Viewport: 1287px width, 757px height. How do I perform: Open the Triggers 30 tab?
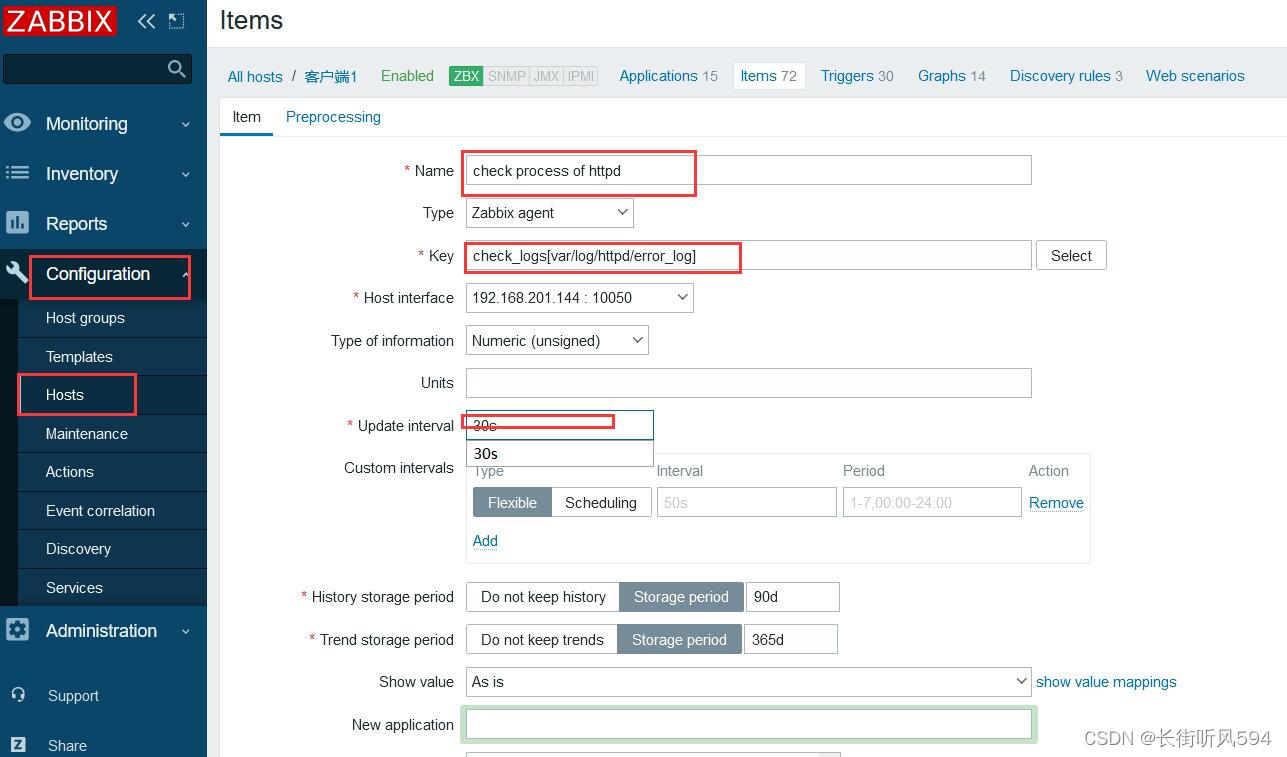coord(857,76)
